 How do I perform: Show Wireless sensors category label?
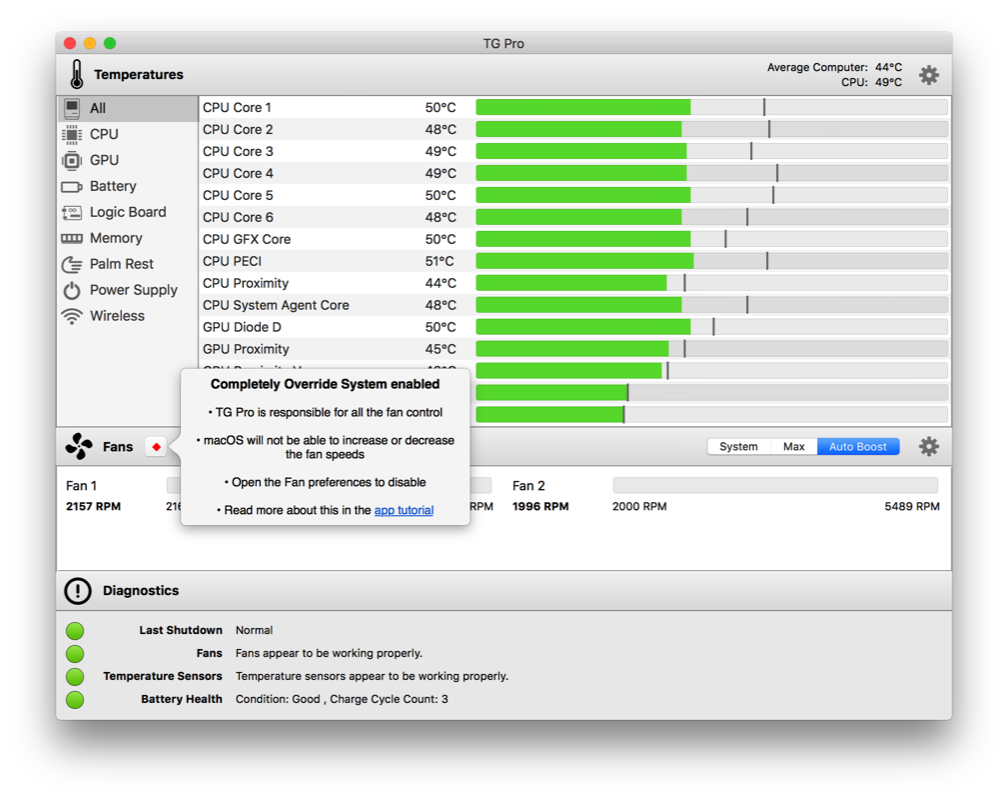117,316
